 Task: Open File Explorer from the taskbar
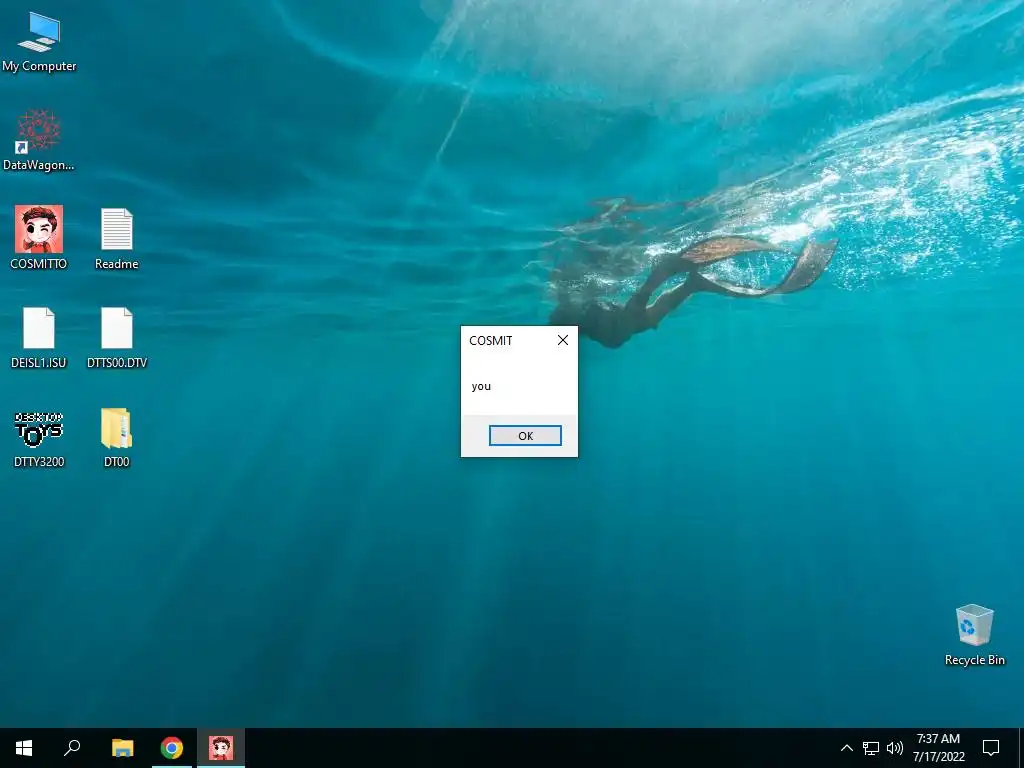pyautogui.click(x=122, y=748)
